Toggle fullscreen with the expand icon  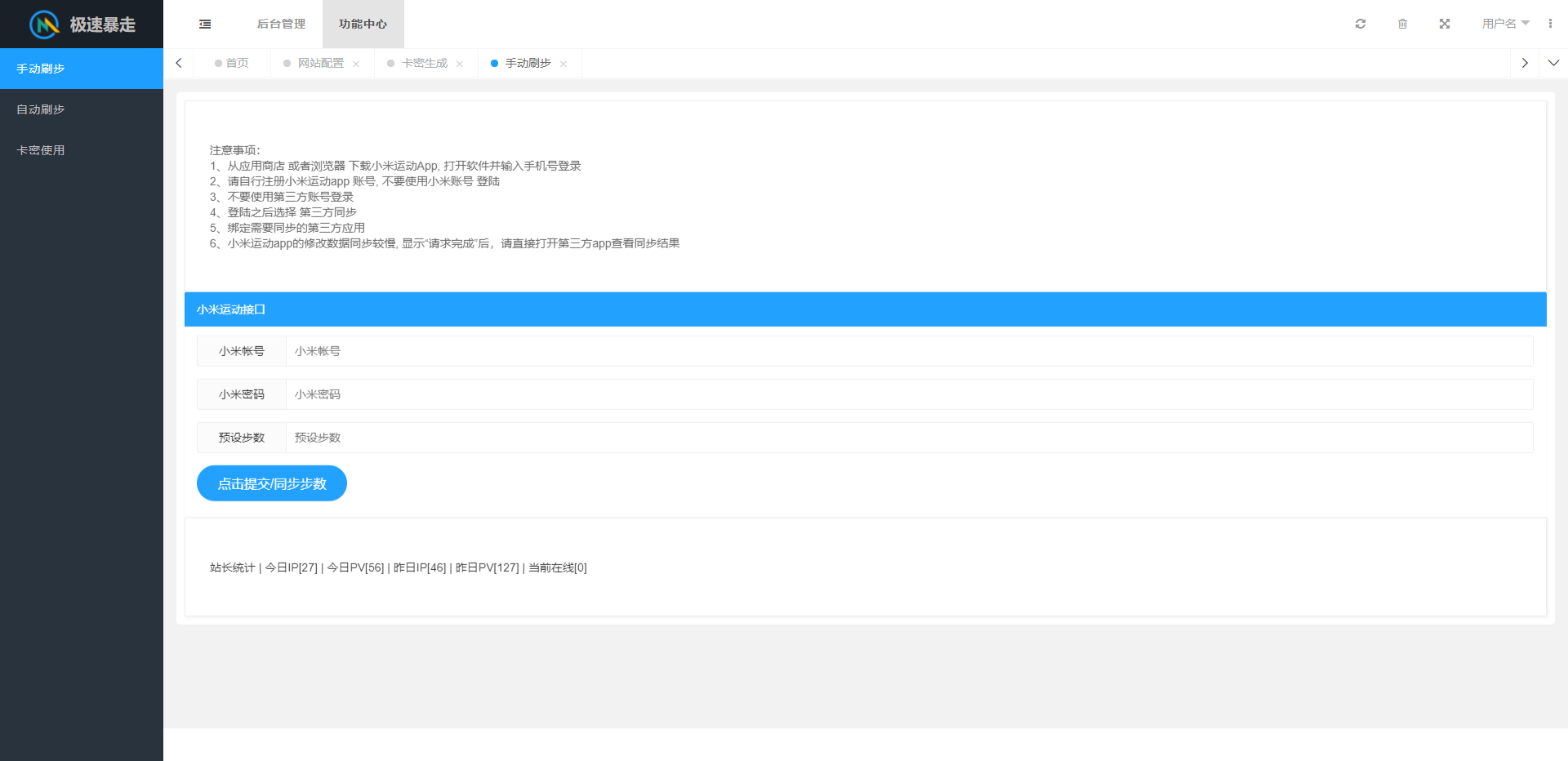1445,24
